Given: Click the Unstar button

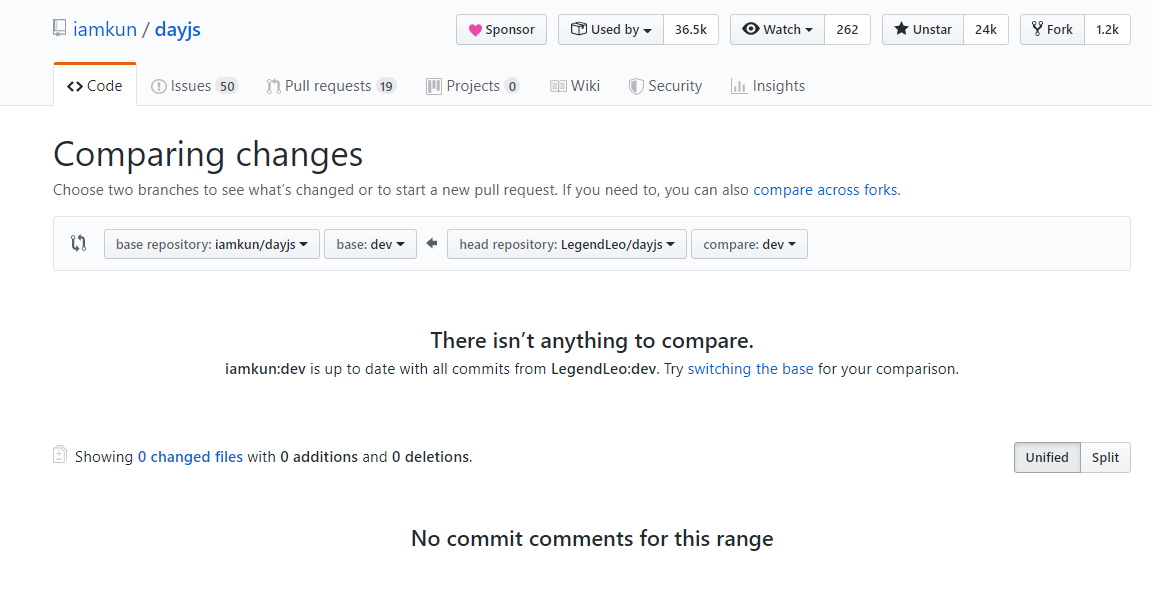Looking at the screenshot, I should [923, 29].
